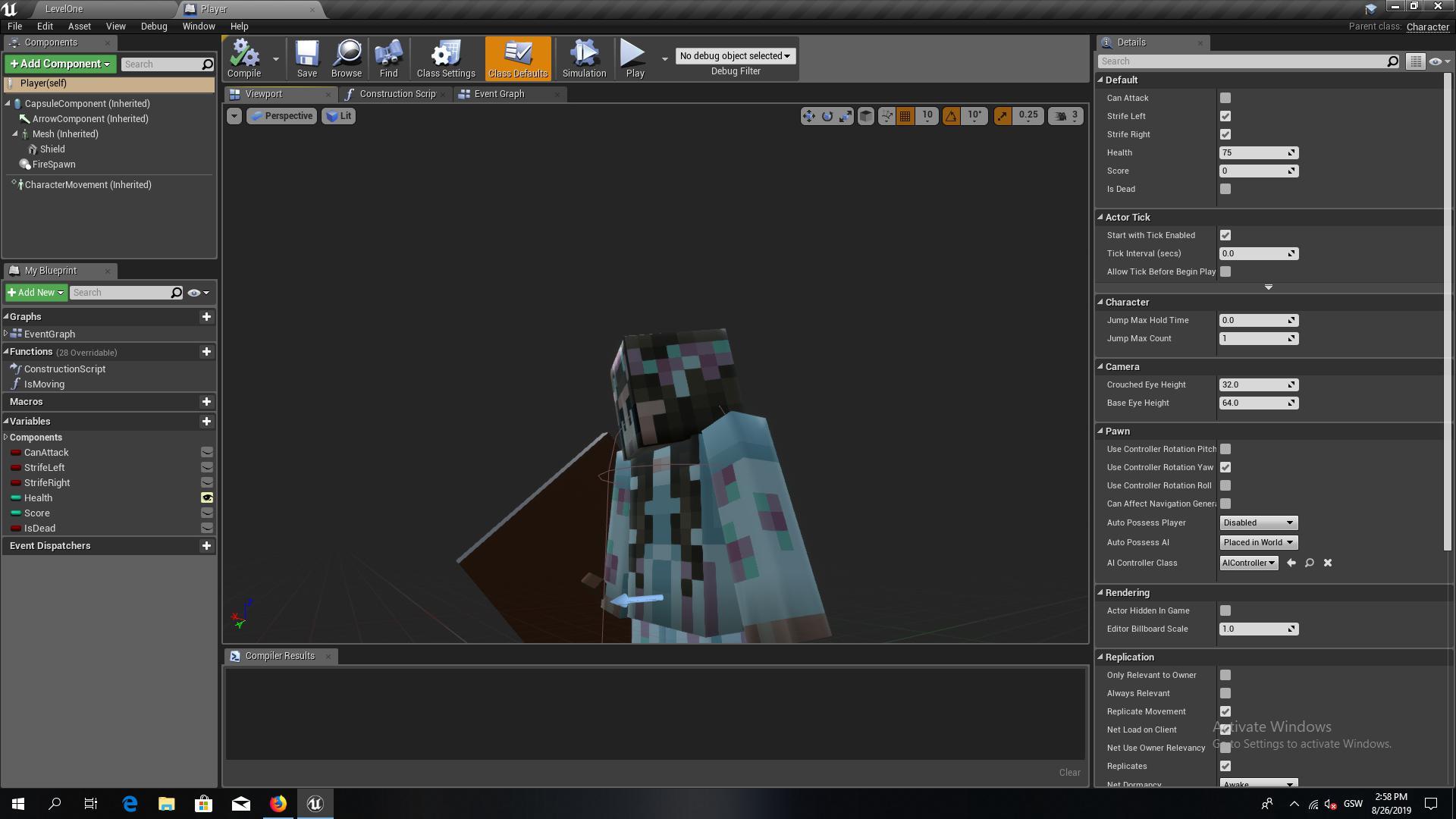This screenshot has width=1456, height=819.
Task: Open debug object selection dropdown
Action: (735, 55)
